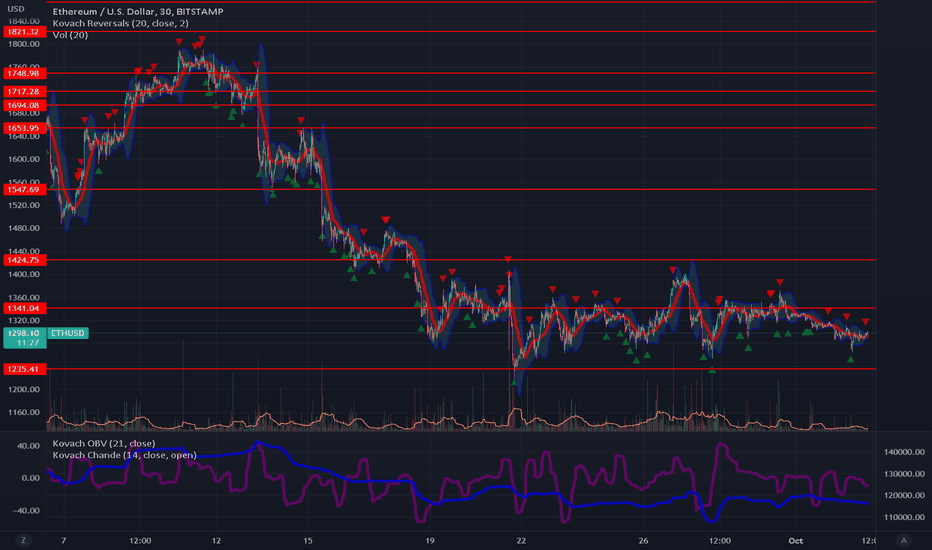Image resolution: width=932 pixels, height=550 pixels.
Task: Click the 22 date label
Action: (x=521, y=540)
